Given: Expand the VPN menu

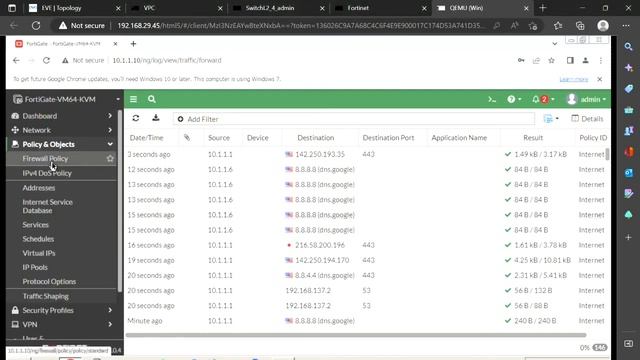Looking at the screenshot, I should tap(62, 324).
